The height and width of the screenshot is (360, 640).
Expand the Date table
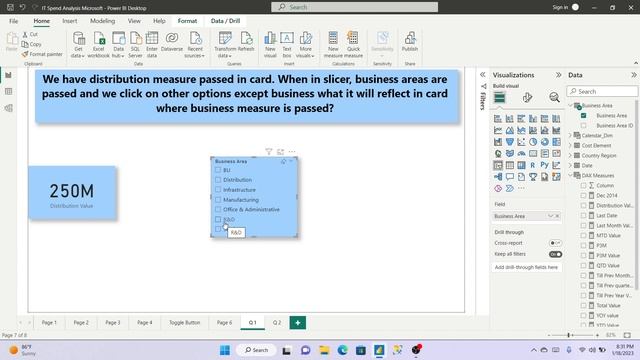570,165
